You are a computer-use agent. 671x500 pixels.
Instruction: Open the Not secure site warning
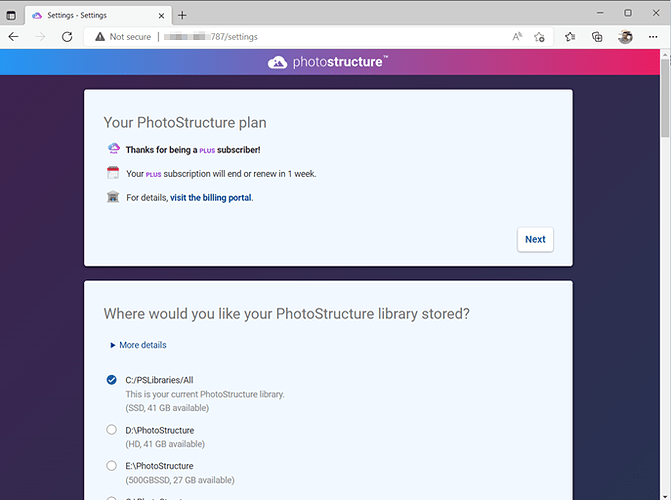coord(123,37)
